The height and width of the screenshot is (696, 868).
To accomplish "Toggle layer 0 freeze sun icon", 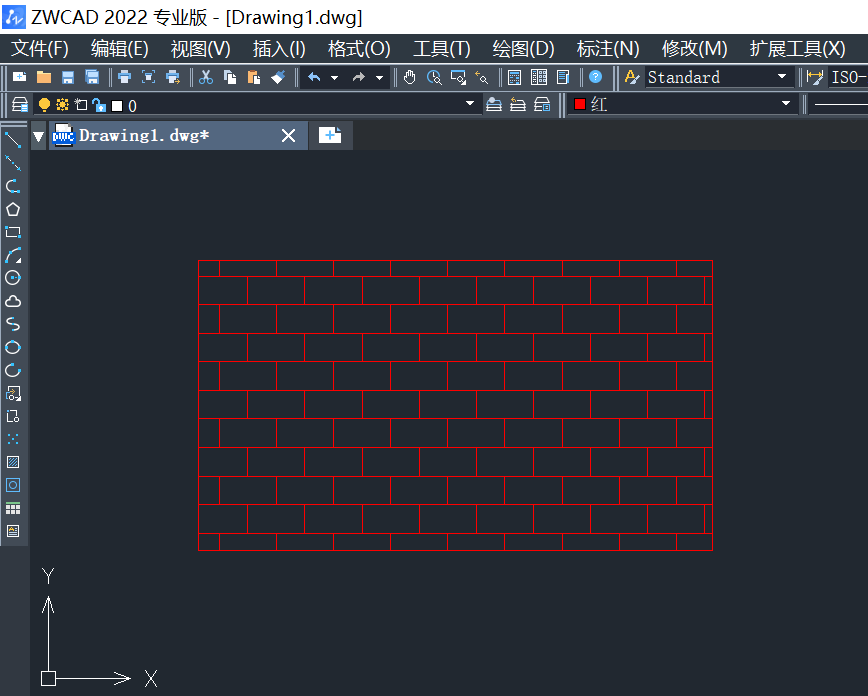I will (x=63, y=105).
